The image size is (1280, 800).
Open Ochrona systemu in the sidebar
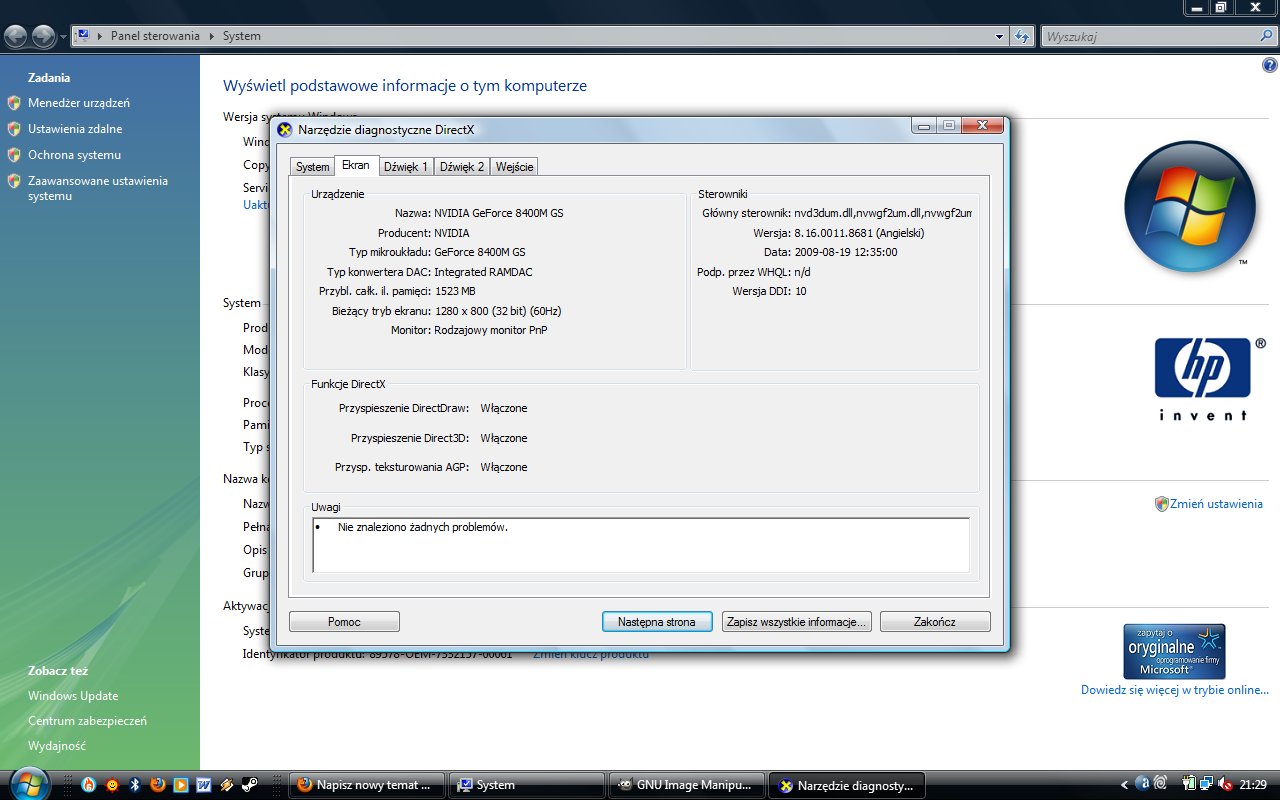click(74, 155)
